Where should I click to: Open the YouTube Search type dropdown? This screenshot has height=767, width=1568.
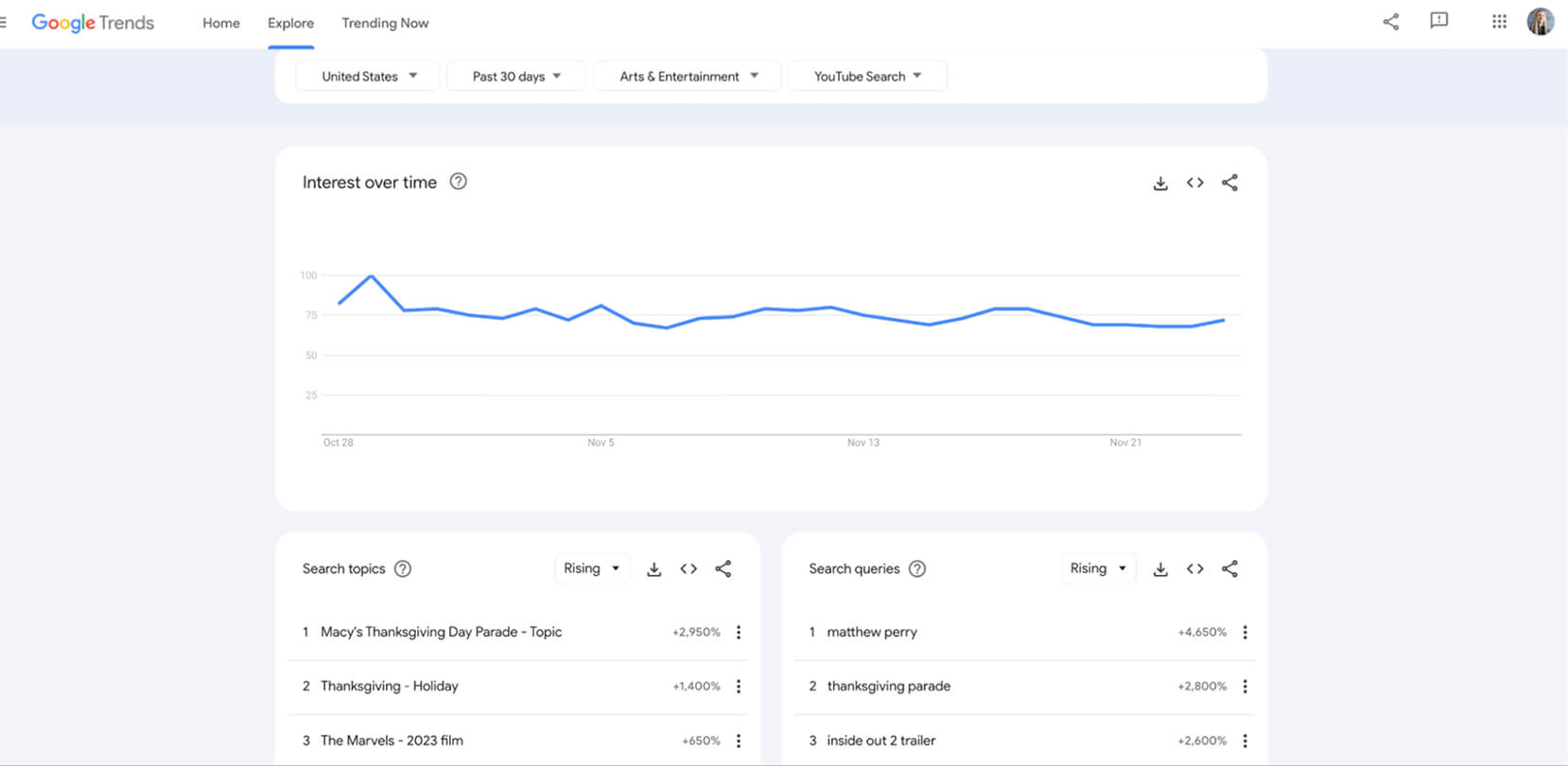[867, 76]
